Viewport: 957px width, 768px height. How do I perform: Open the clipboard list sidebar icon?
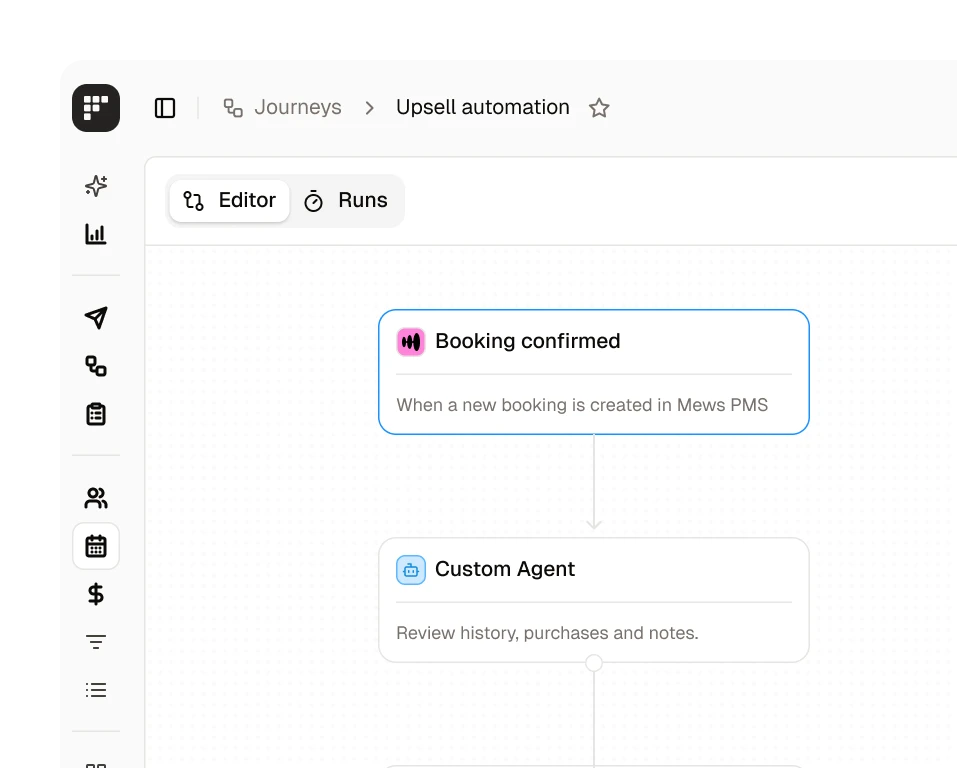(96, 414)
